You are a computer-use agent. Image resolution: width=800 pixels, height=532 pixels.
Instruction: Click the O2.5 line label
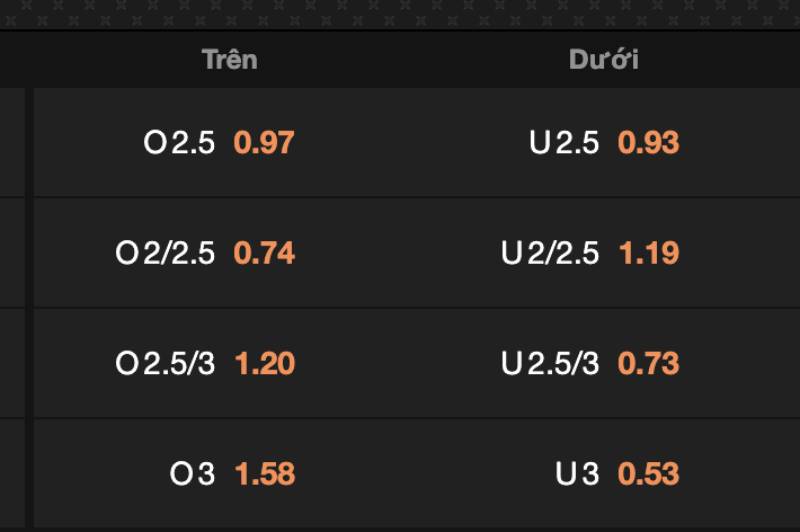pos(179,142)
